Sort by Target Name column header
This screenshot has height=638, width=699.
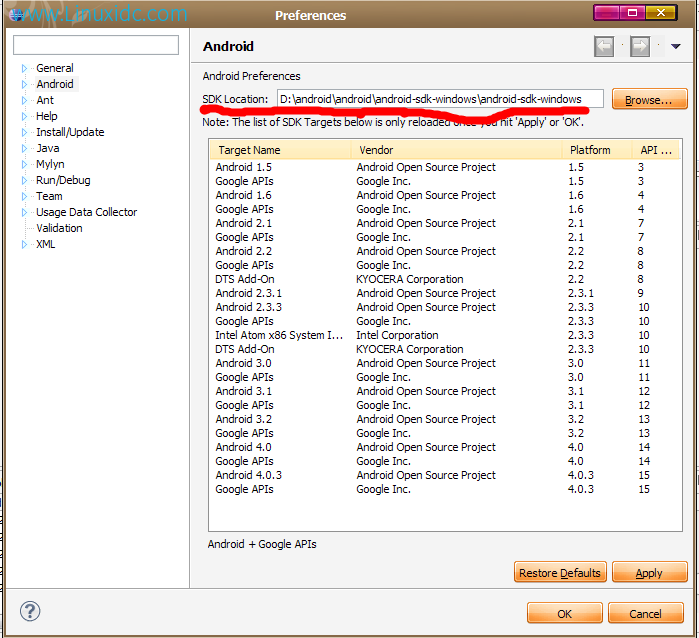[281, 150]
